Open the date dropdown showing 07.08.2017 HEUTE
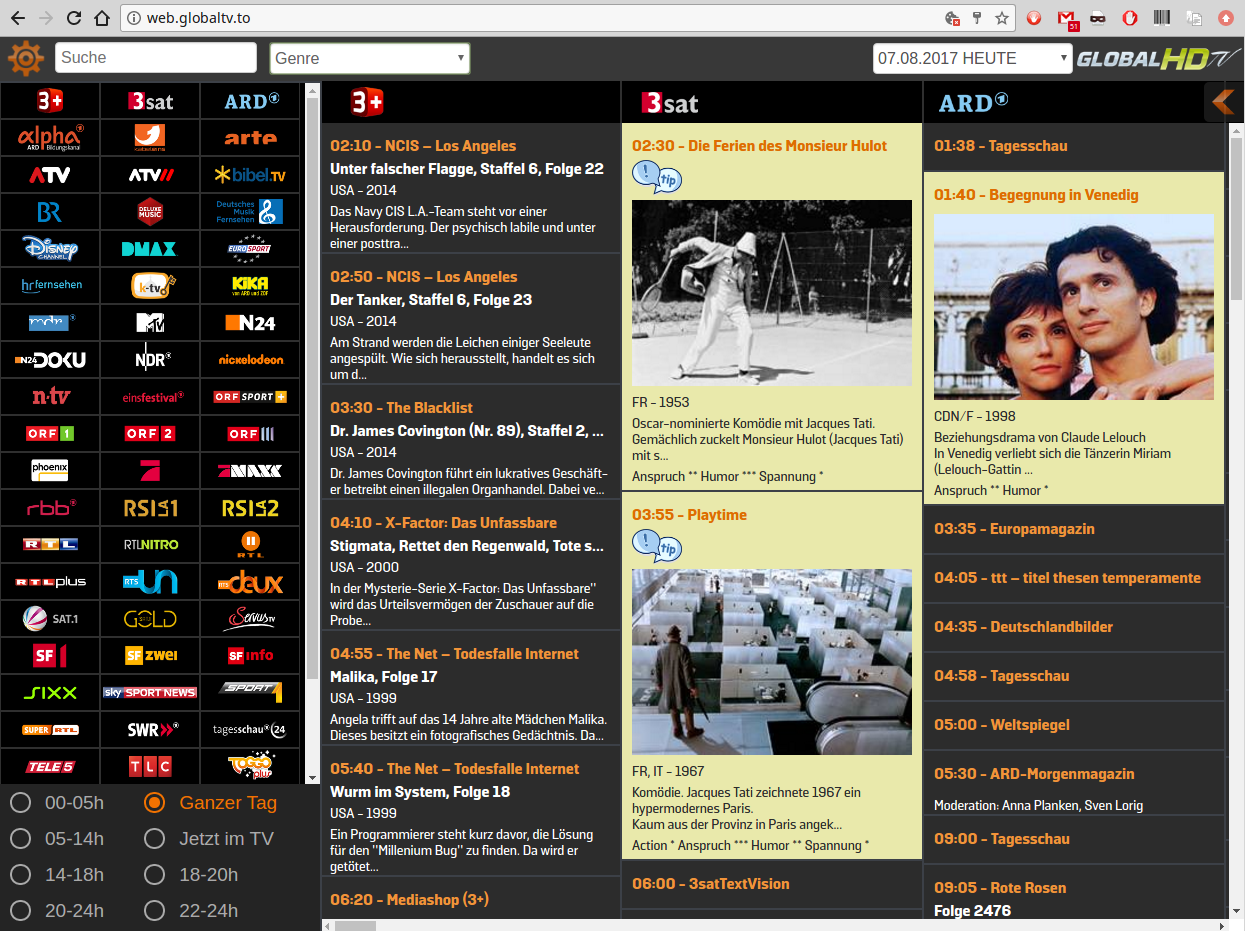Screen dimensions: 1245x931 [973, 58]
